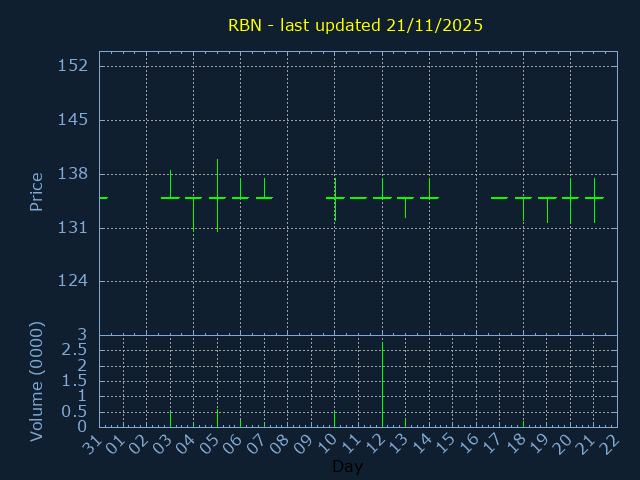Select the 131 price tick label
640x480 pixels.
tap(73, 228)
